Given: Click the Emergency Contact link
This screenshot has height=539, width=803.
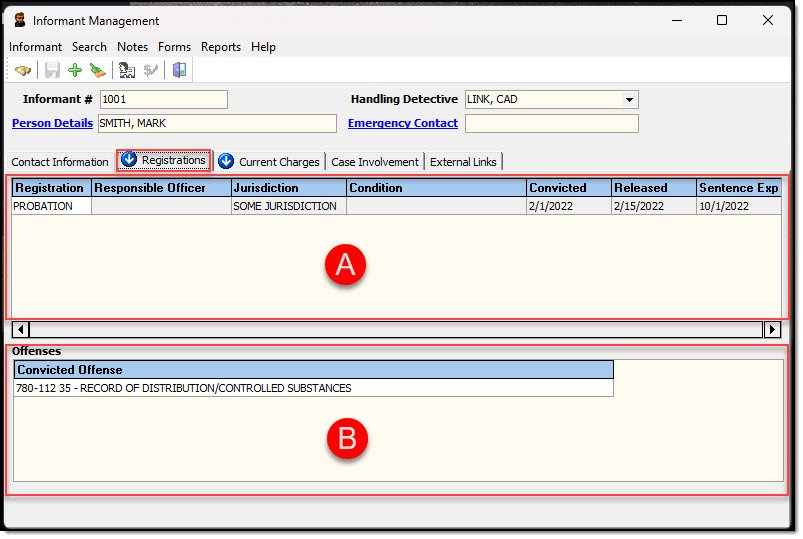Looking at the screenshot, I should click(402, 123).
